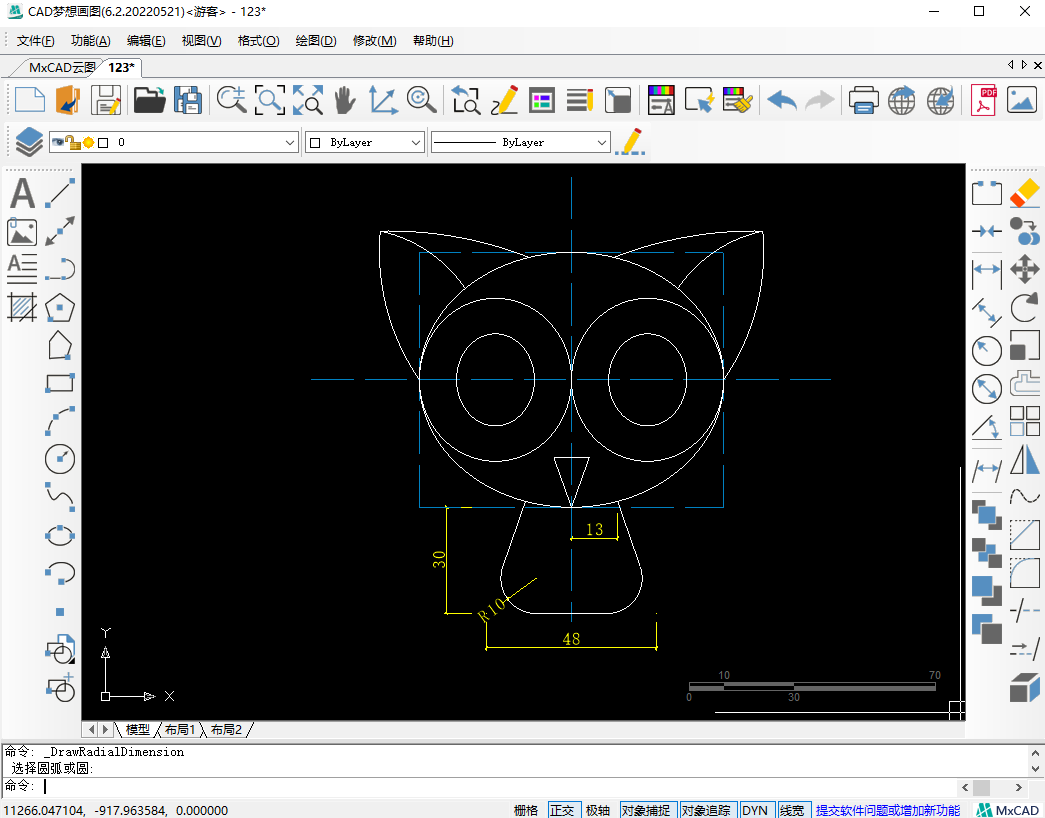Click the New file icon
1045x818 pixels.
coord(29,101)
